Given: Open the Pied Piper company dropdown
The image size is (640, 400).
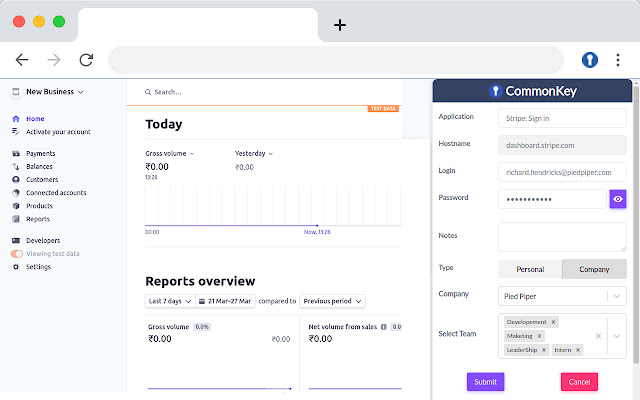Looking at the screenshot, I should pos(562,296).
